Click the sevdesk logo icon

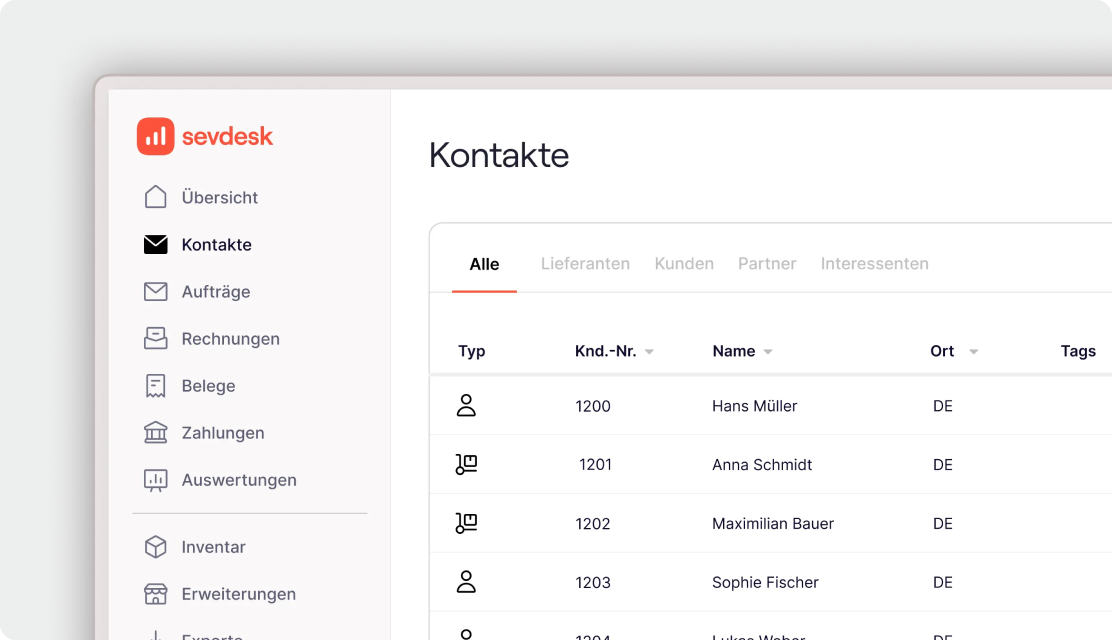pos(155,136)
